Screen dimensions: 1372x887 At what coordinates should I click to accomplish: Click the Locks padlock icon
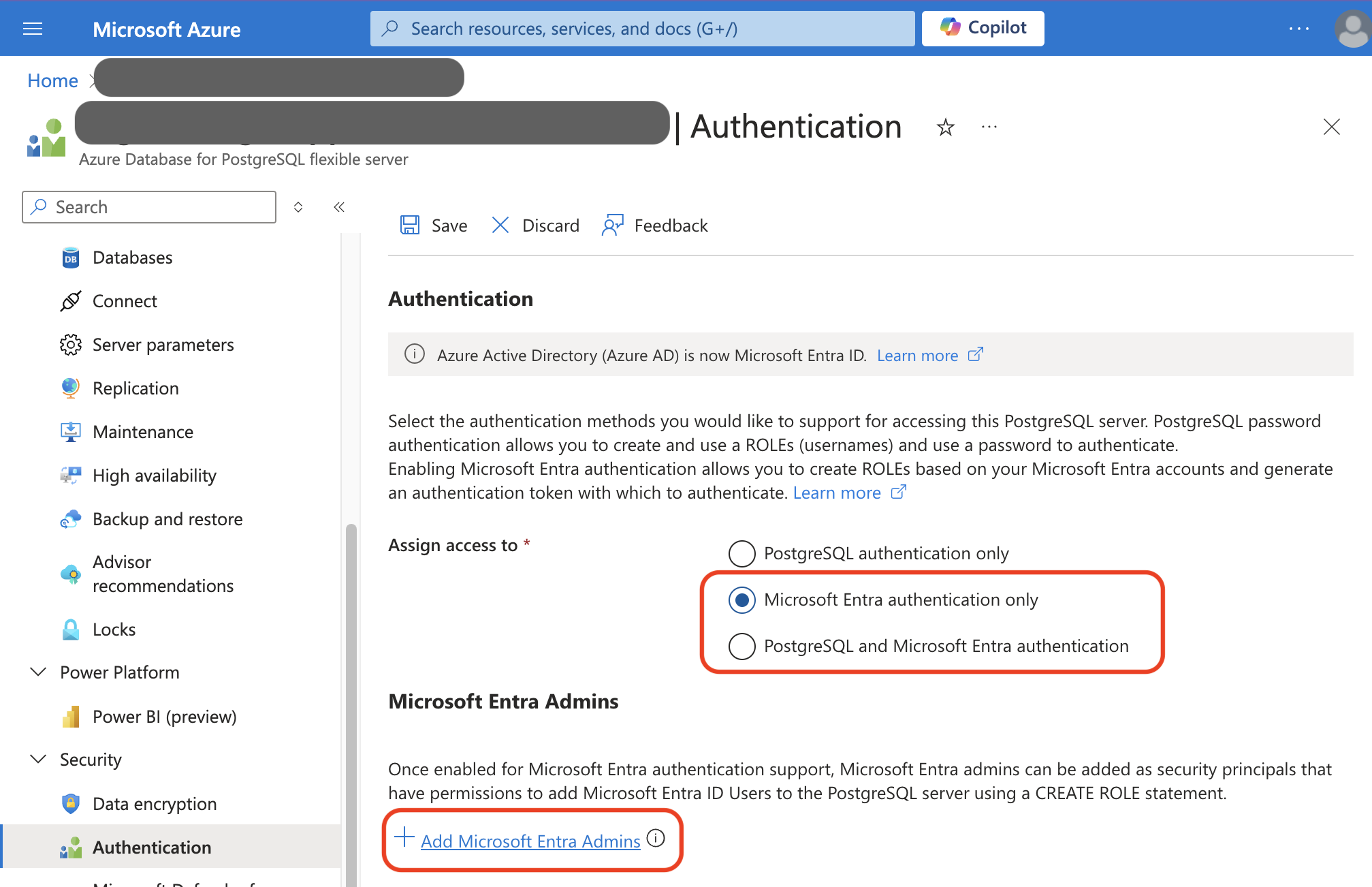click(70, 629)
